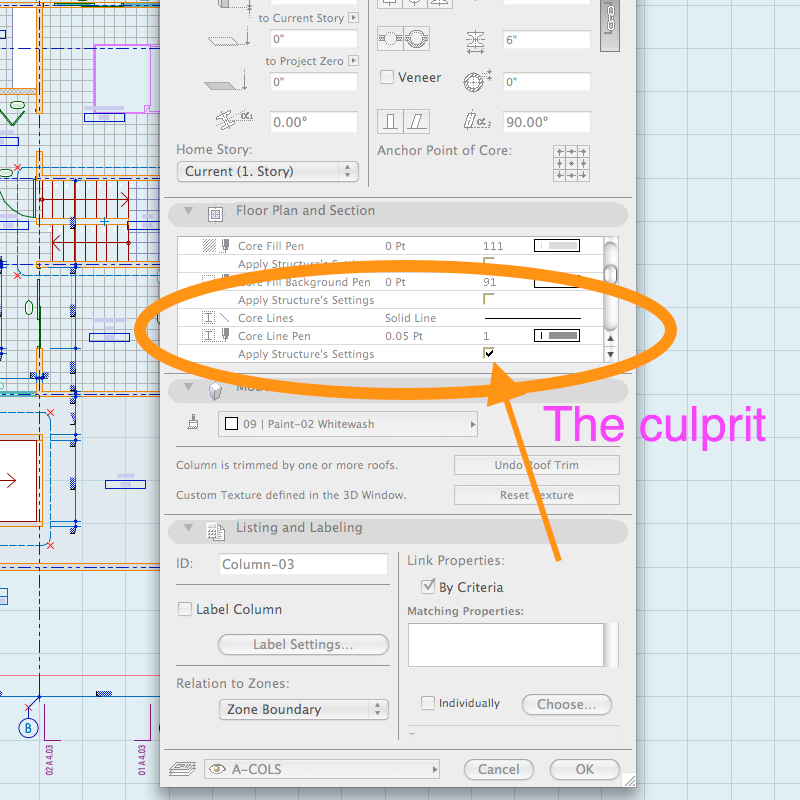Click grid marker B in the floor plan
The height and width of the screenshot is (800, 800).
pos(29,728)
